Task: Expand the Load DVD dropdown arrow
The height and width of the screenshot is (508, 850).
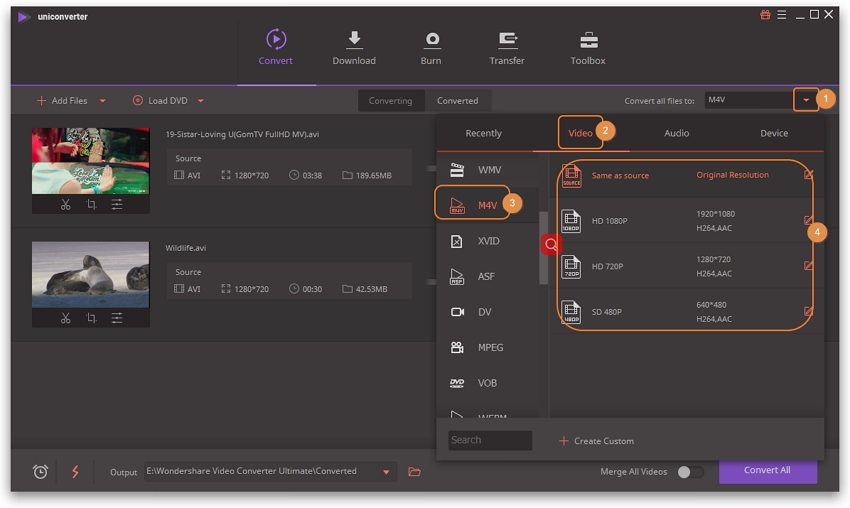Action: coord(201,101)
